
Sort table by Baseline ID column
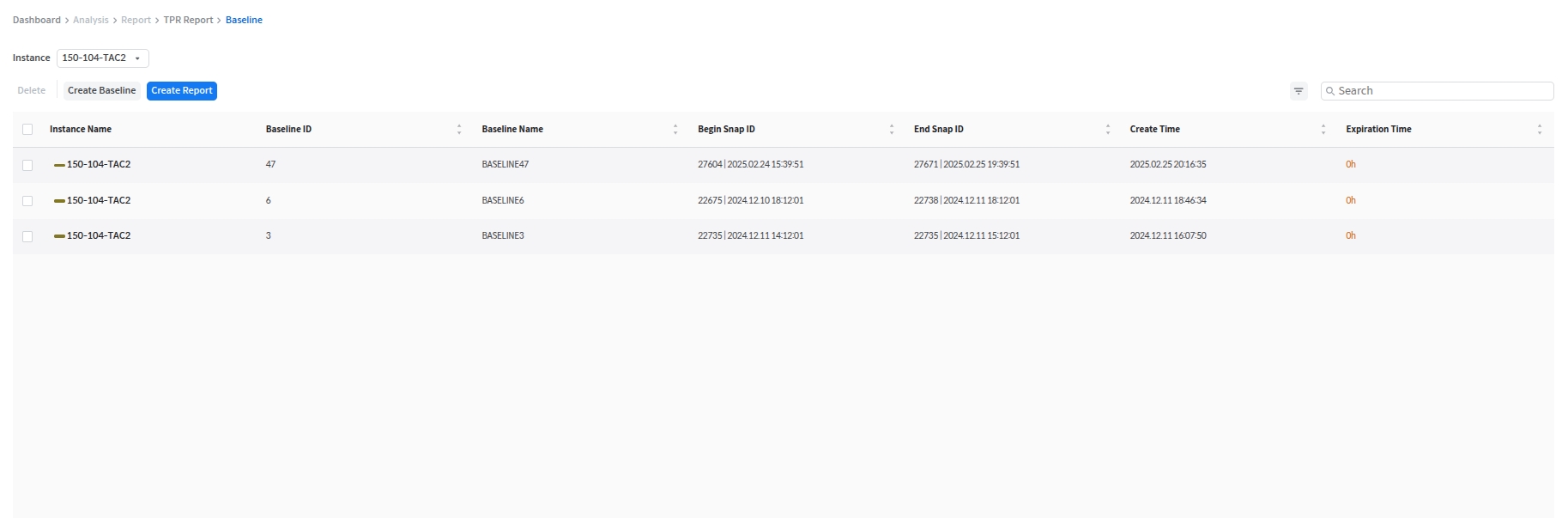coord(459,130)
